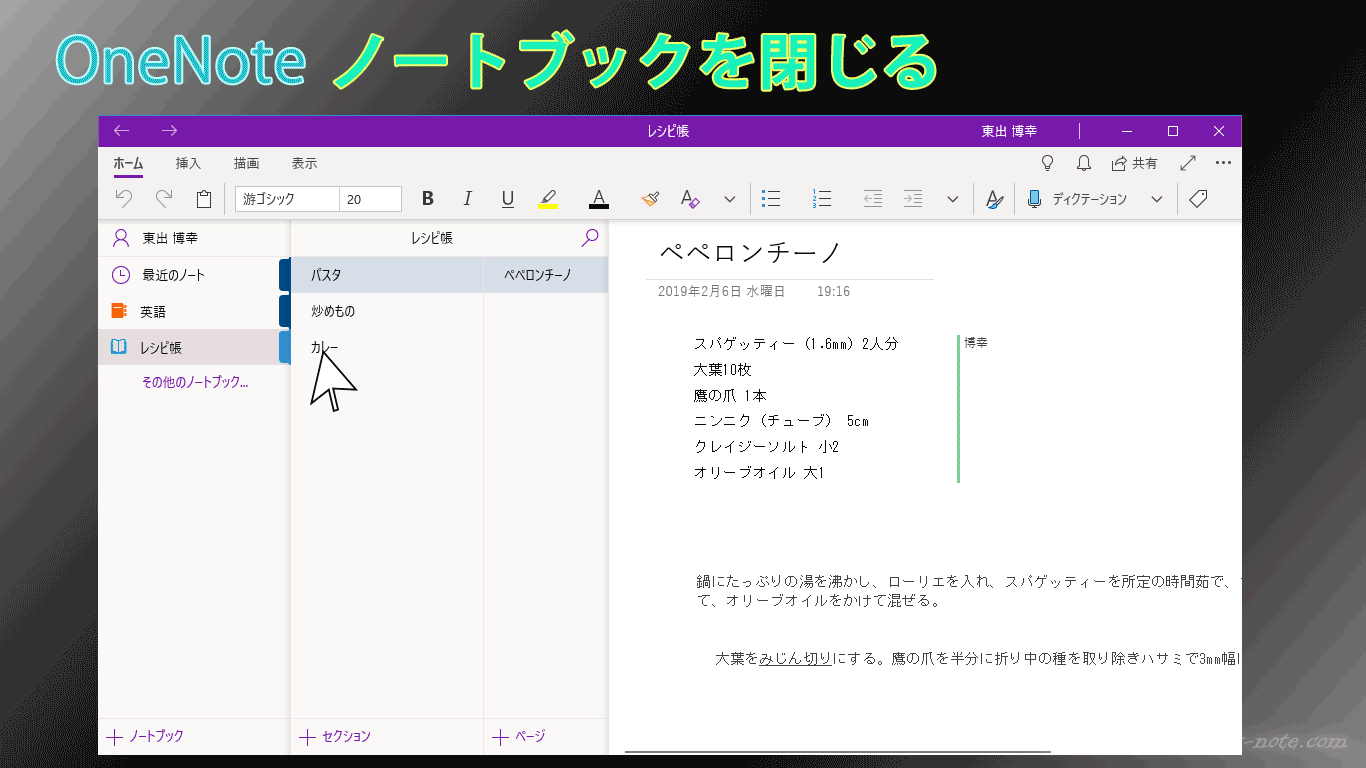Enter full screen mode icon

pyautogui.click(x=1188, y=163)
